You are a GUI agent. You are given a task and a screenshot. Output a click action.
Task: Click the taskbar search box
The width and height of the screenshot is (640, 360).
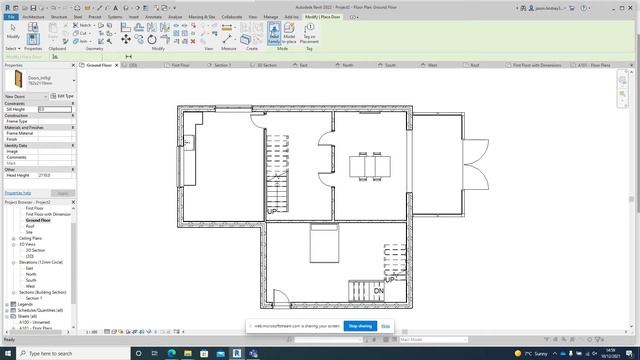[x=73, y=353]
